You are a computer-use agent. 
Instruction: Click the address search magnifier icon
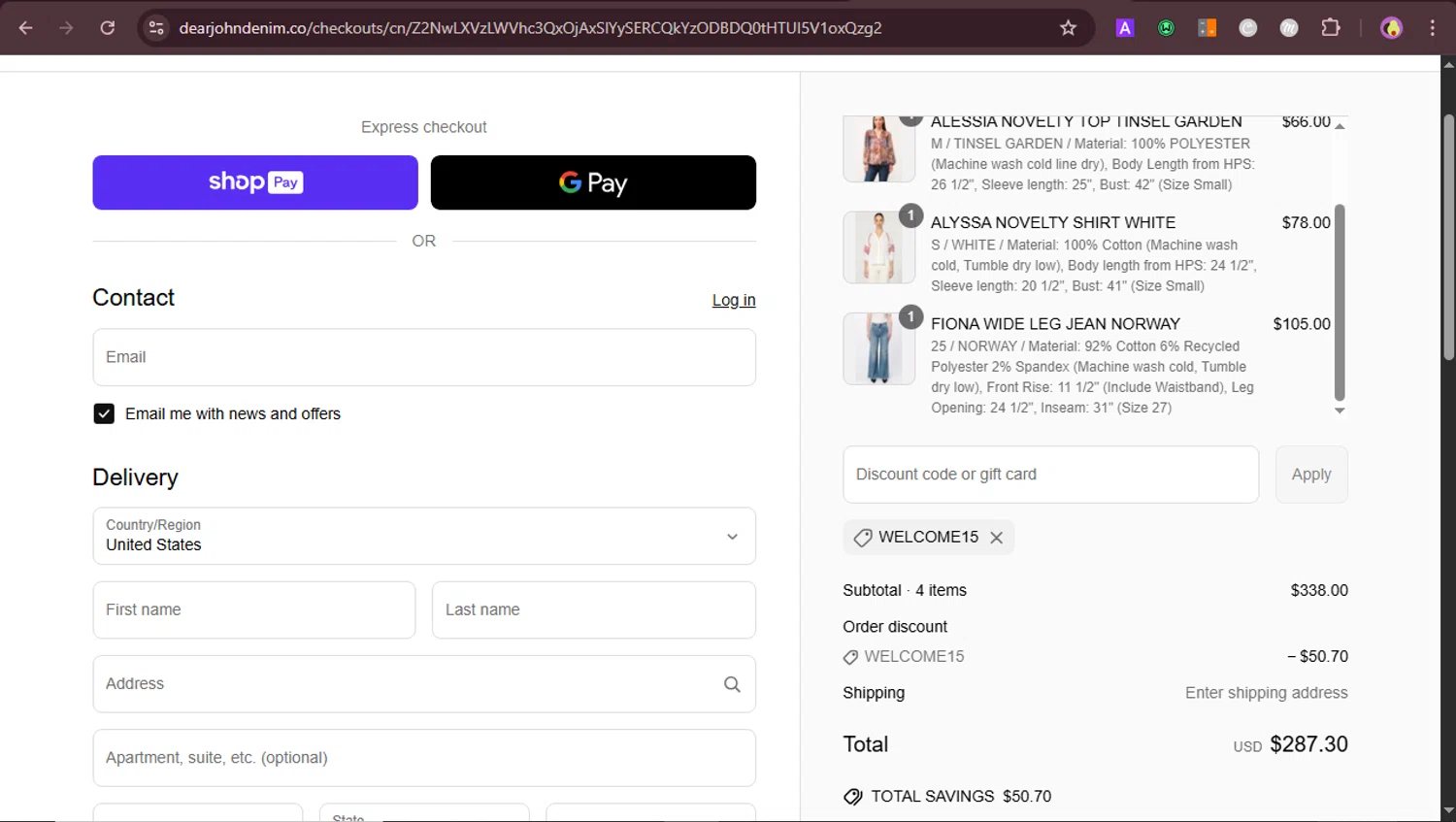pyautogui.click(x=732, y=684)
